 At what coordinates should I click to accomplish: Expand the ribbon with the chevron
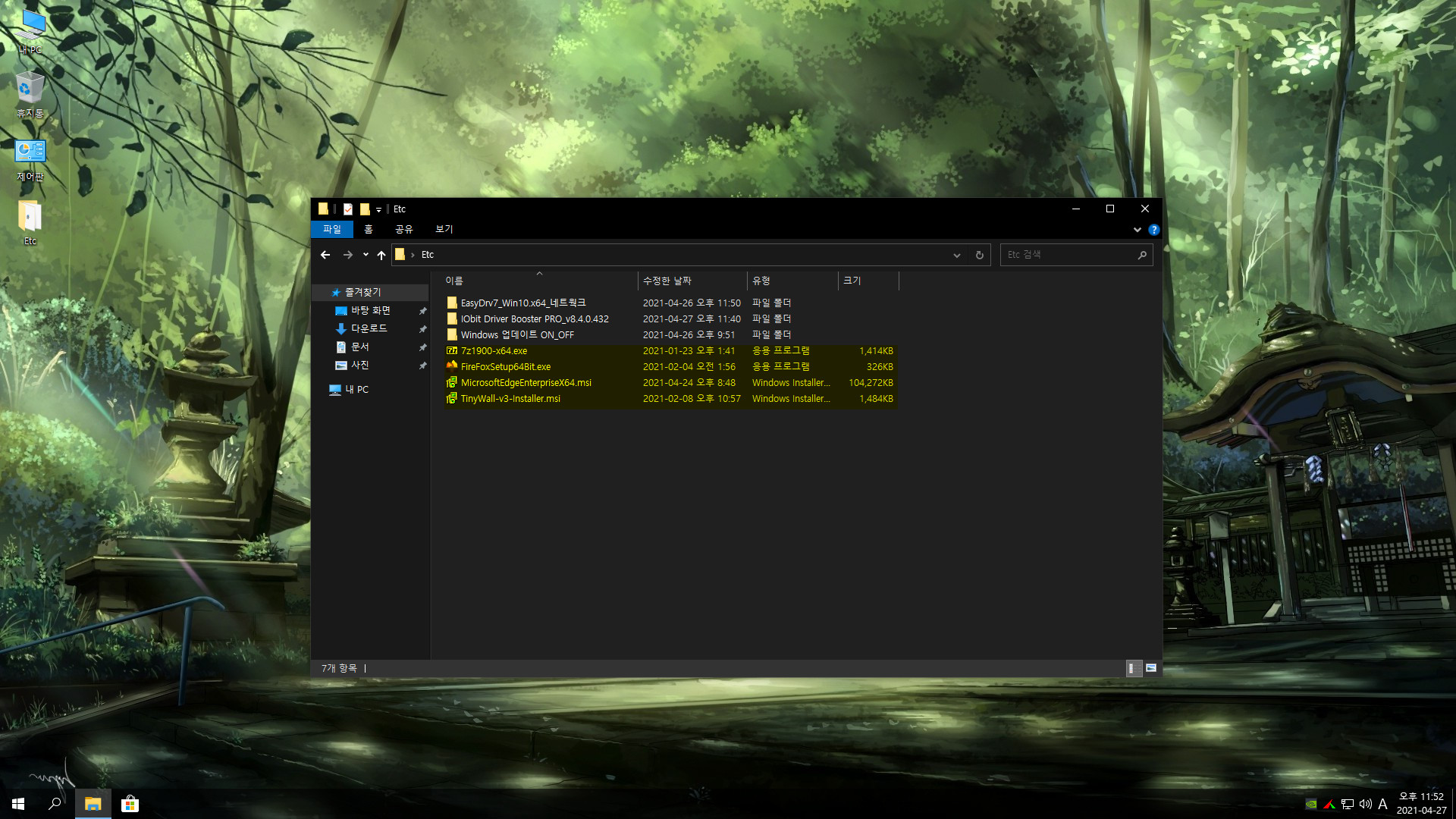pos(1137,230)
